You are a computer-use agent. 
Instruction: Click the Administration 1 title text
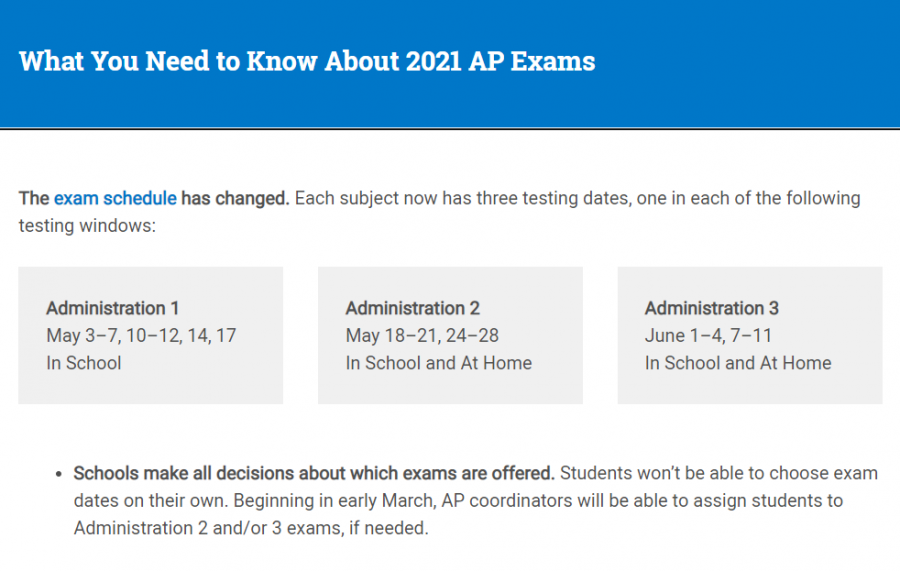[x=112, y=308]
